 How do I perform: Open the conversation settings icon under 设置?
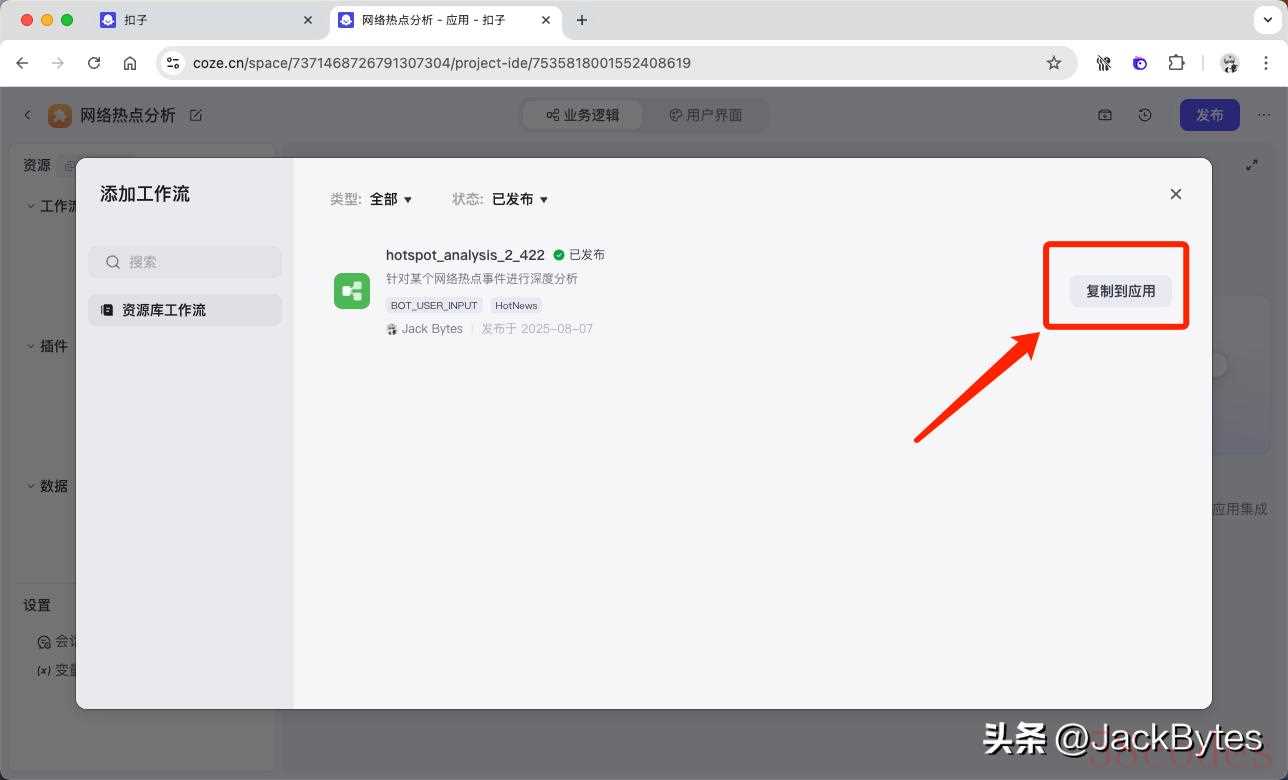coord(44,642)
